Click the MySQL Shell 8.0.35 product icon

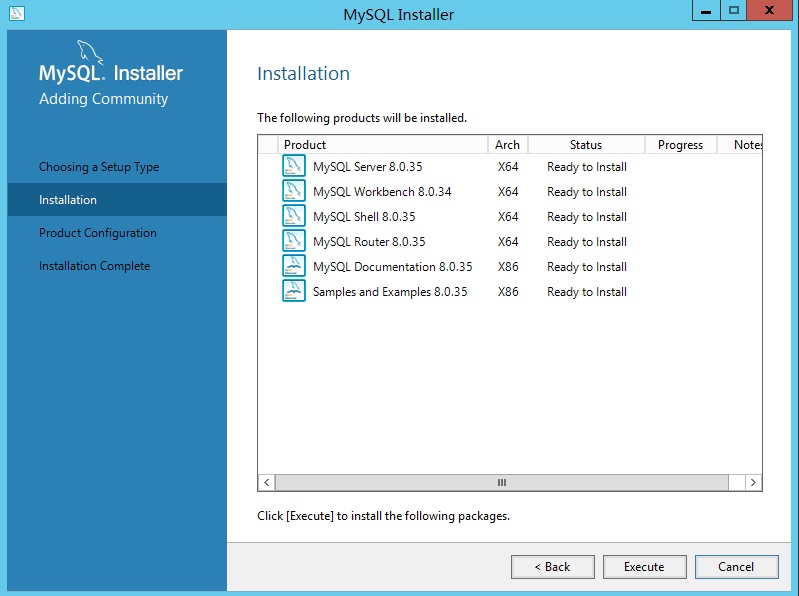tap(294, 216)
